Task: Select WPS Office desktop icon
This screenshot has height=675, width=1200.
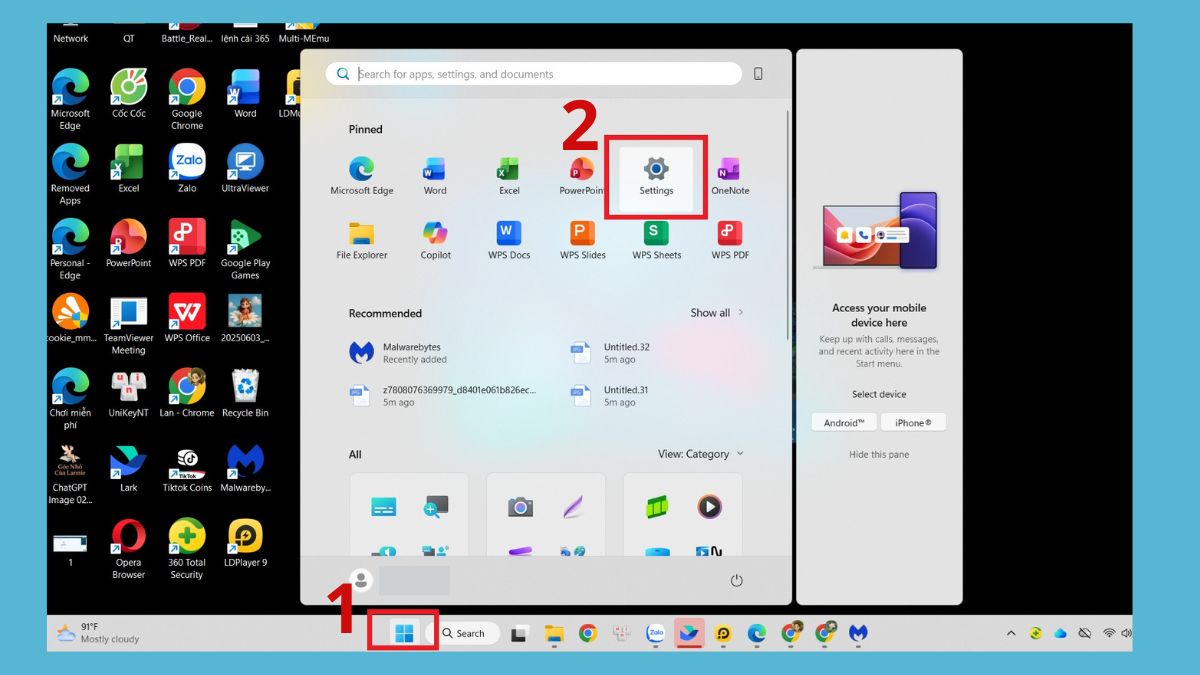Action: [x=187, y=319]
